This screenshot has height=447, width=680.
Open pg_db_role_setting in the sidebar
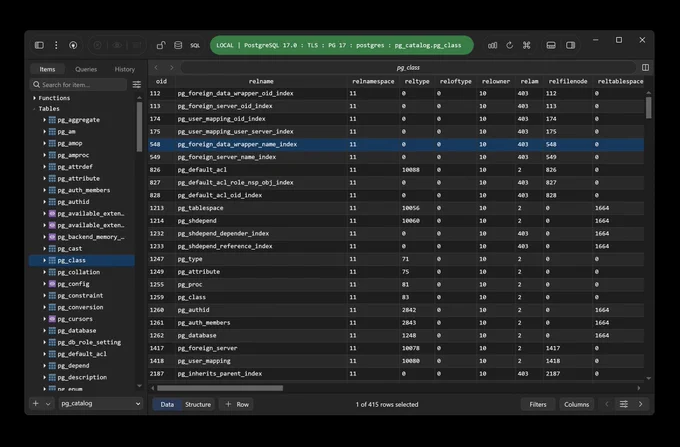tap(89, 342)
